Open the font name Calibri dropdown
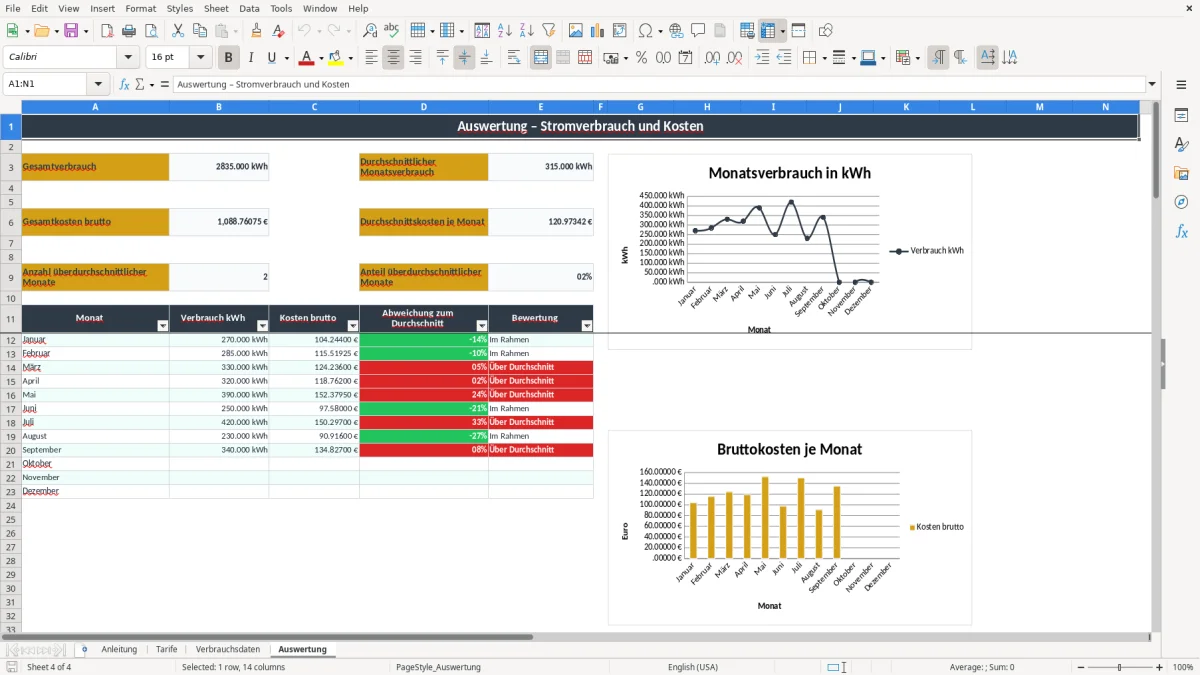Viewport: 1200px width, 675px height. point(128,58)
